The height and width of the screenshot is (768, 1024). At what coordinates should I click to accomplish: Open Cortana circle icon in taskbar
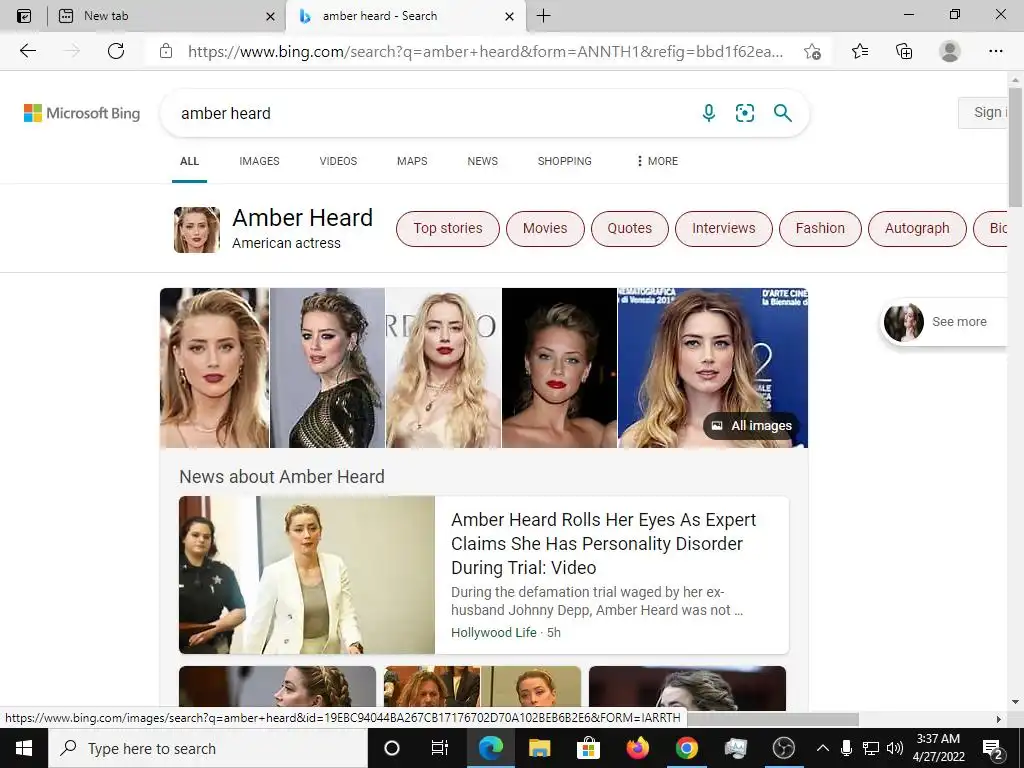(x=392, y=748)
